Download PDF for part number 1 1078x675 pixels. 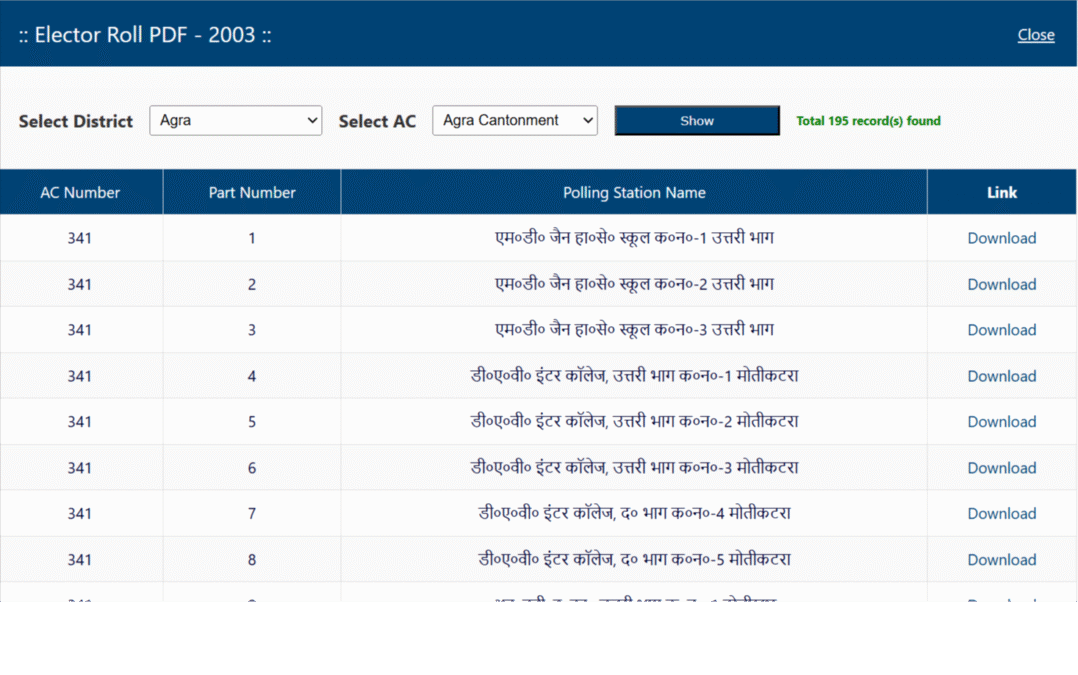pos(1001,238)
